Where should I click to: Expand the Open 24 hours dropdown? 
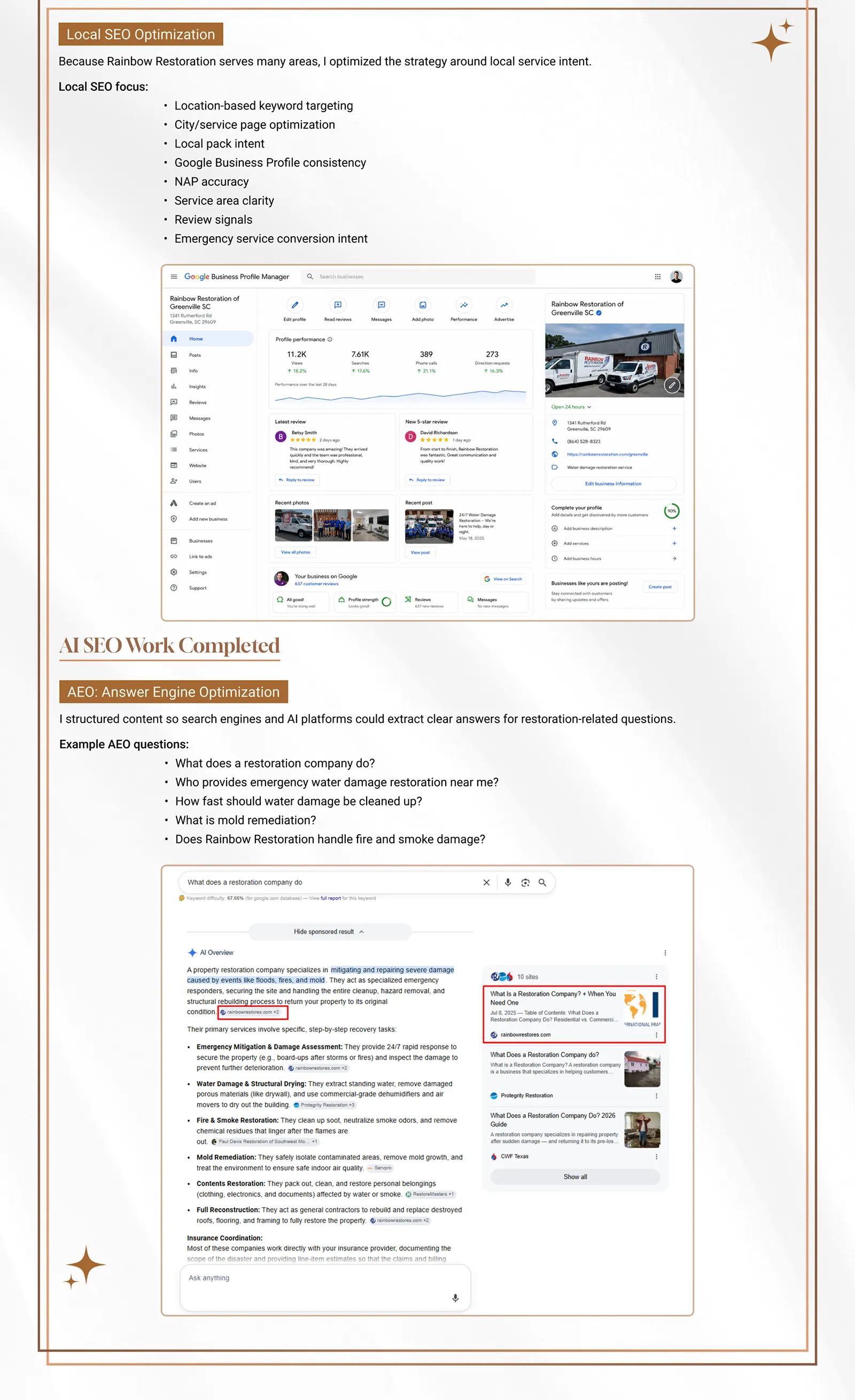click(571, 407)
